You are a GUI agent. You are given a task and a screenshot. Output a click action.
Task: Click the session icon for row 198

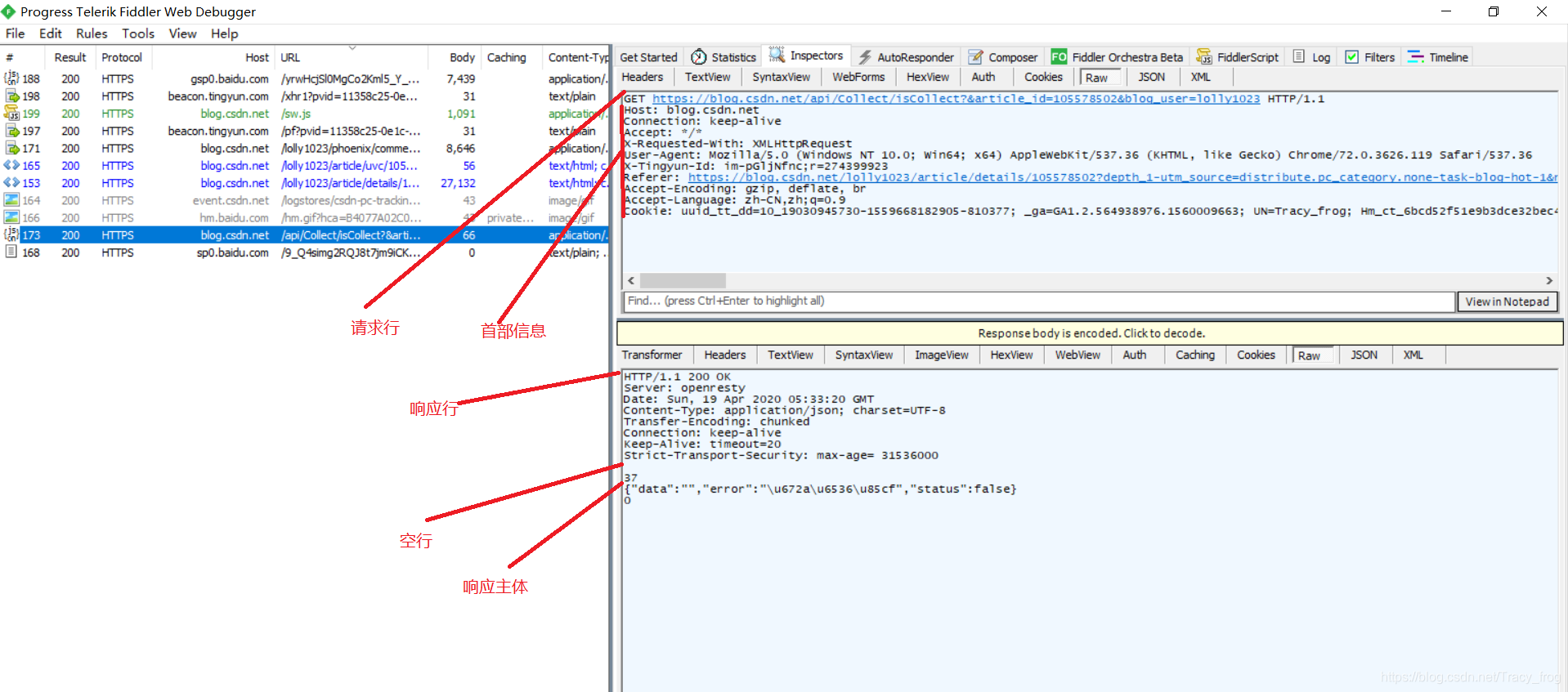[x=11, y=96]
